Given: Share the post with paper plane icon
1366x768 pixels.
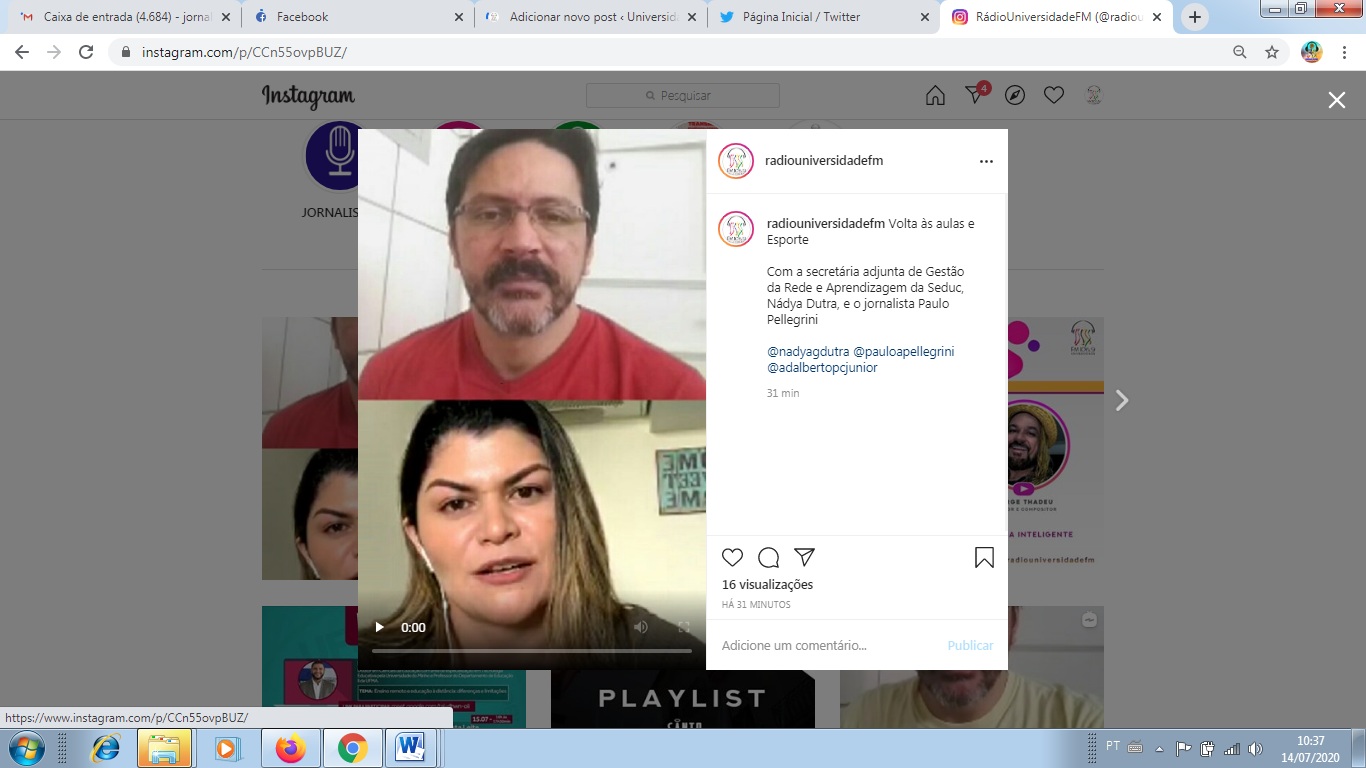Looking at the screenshot, I should pos(804,557).
